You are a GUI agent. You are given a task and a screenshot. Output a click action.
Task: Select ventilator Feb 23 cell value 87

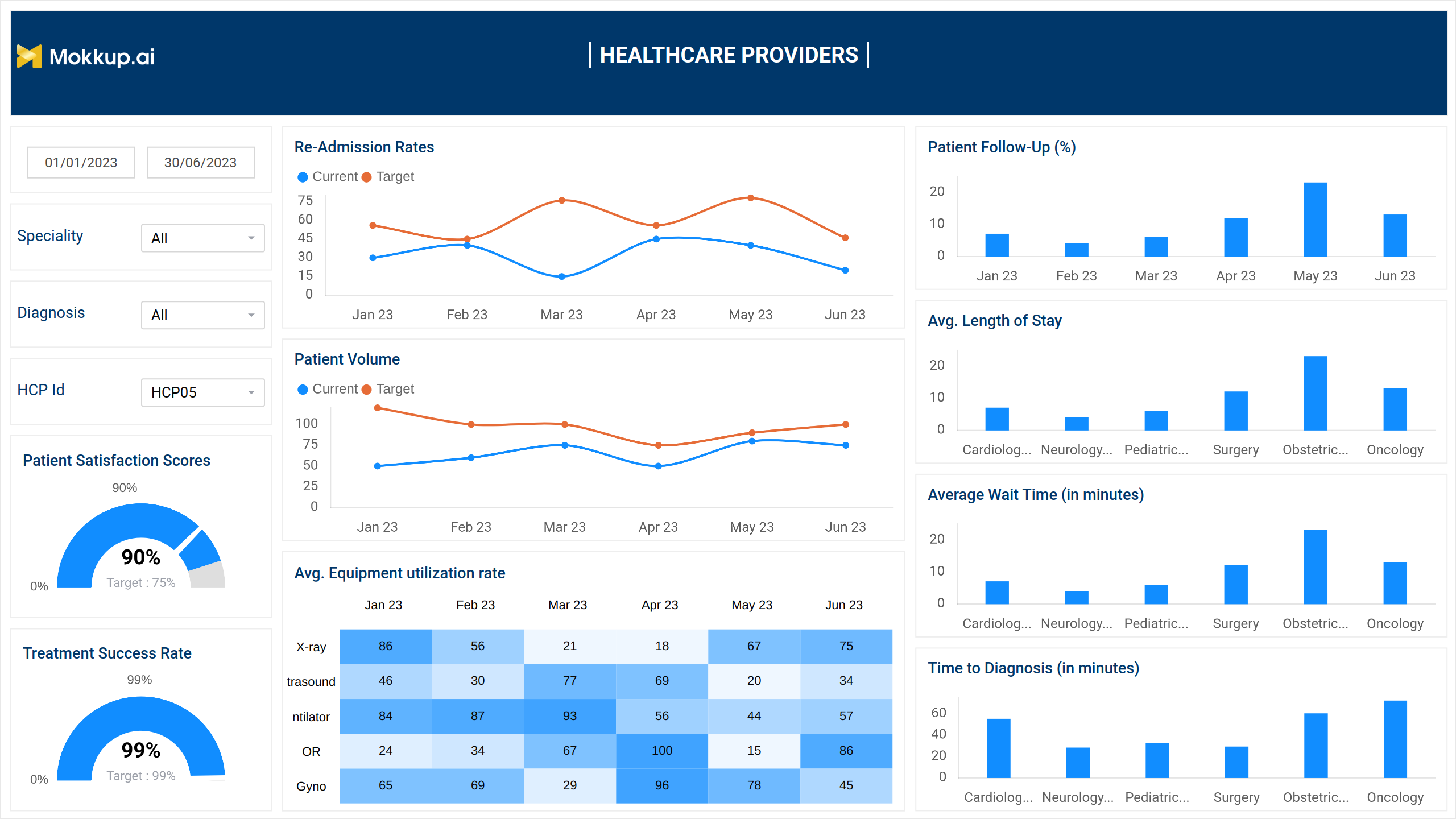[478, 716]
